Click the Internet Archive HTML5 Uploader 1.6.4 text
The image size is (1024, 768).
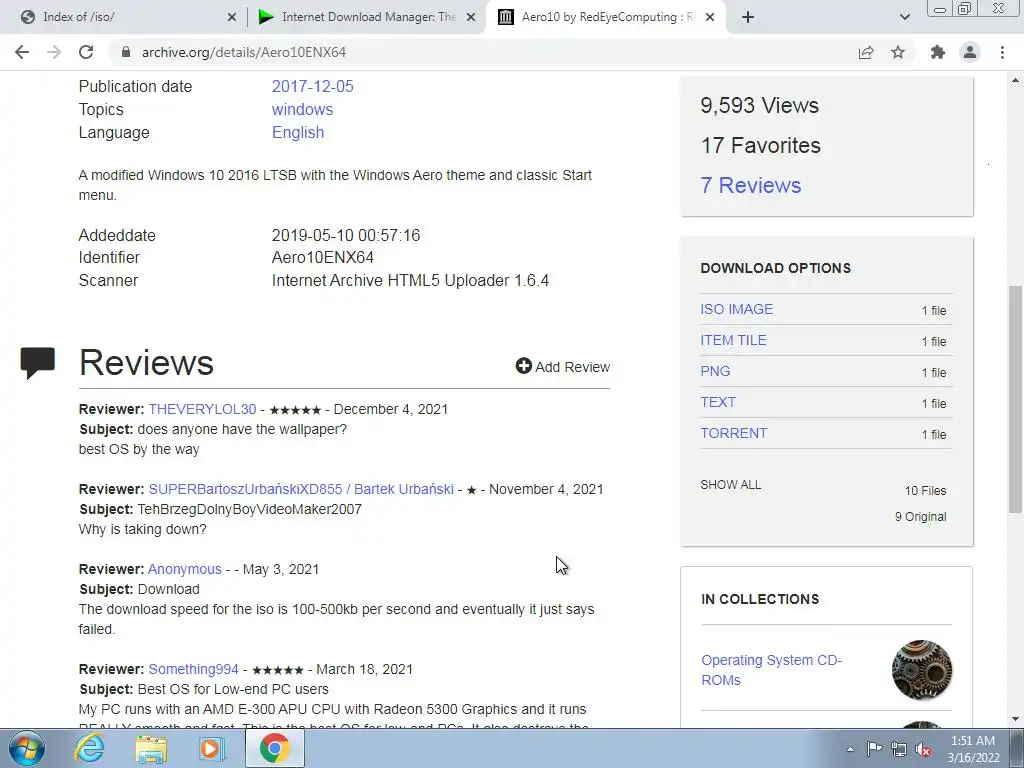(410, 280)
